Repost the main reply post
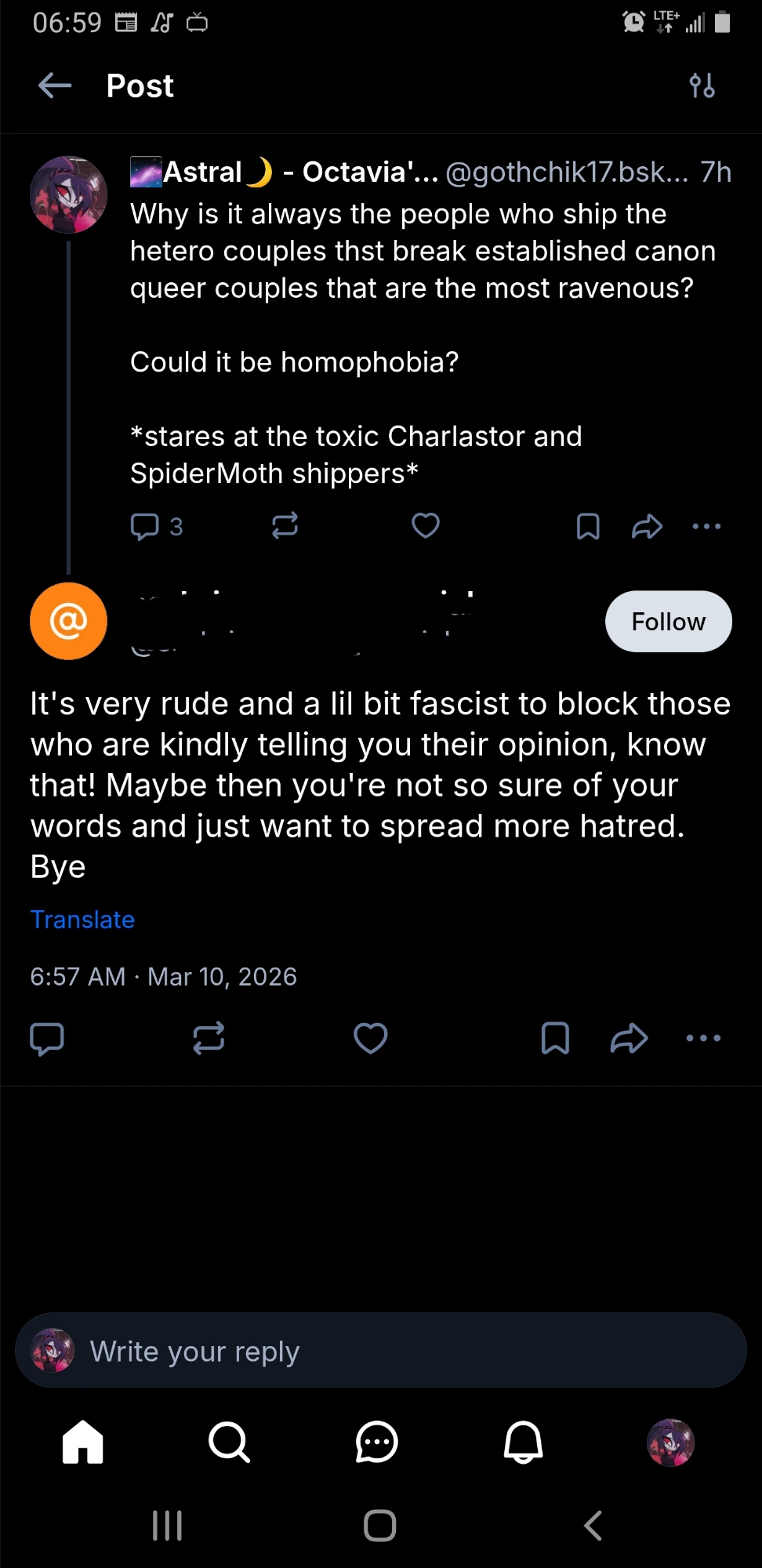The height and width of the screenshot is (1568, 762). [209, 1038]
